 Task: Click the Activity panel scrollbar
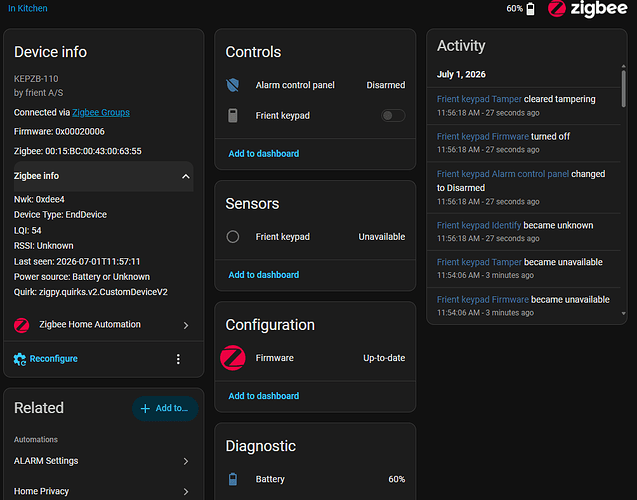click(x=624, y=88)
